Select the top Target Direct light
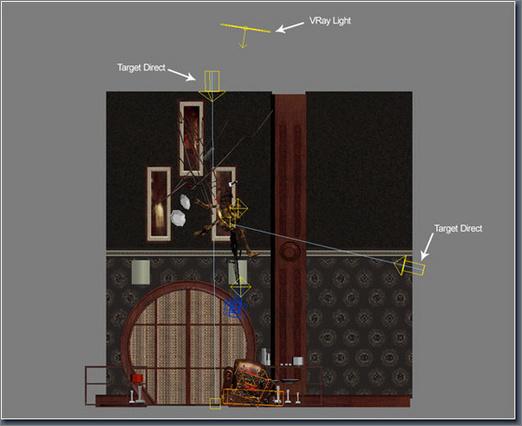This screenshot has width=522, height=426. pos(212,86)
